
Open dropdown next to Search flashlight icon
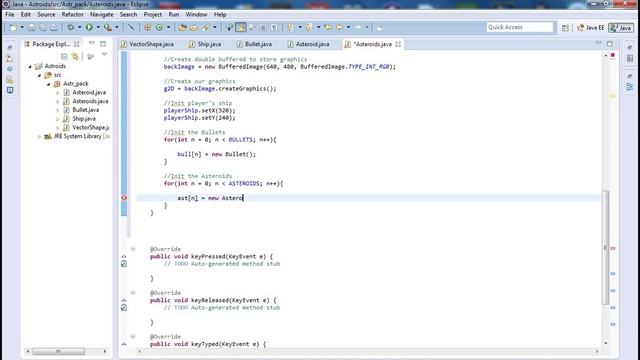[x=215, y=27]
